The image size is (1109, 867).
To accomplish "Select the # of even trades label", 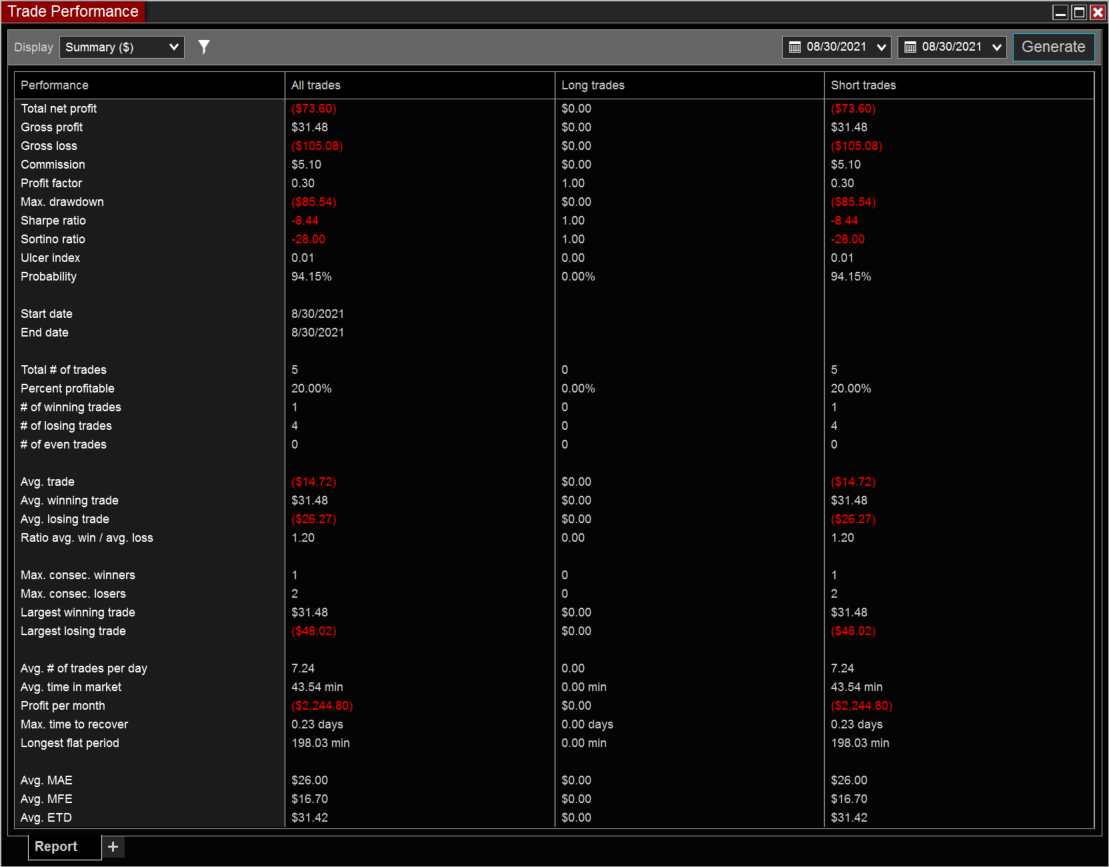I will tap(64, 444).
